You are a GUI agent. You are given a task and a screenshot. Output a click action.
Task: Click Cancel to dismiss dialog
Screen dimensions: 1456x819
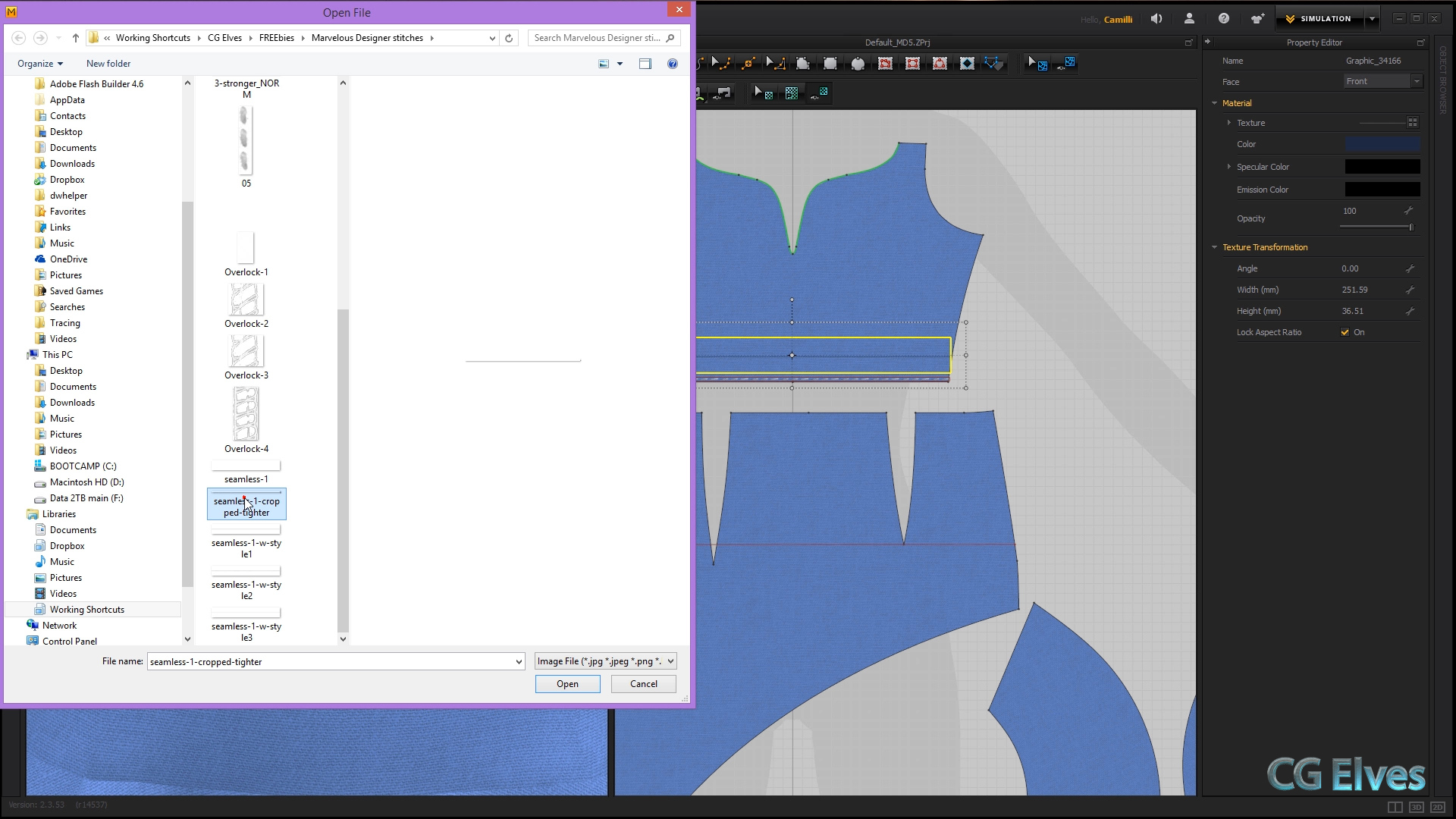pos(643,683)
